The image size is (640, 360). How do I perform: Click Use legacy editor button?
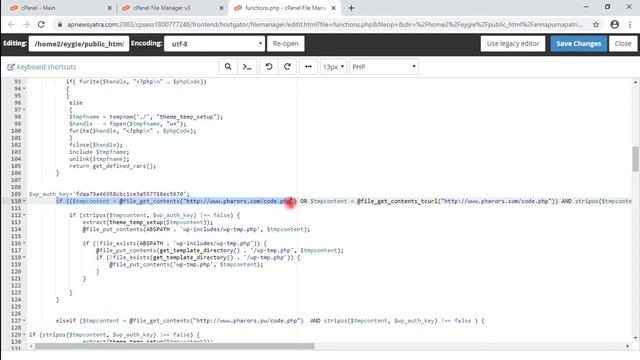(x=513, y=44)
